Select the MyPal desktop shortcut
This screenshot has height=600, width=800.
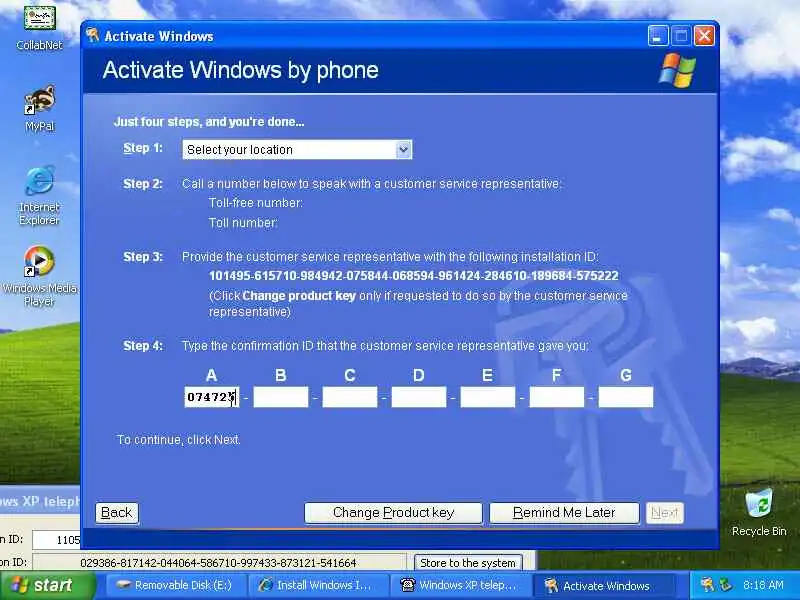click(39, 108)
